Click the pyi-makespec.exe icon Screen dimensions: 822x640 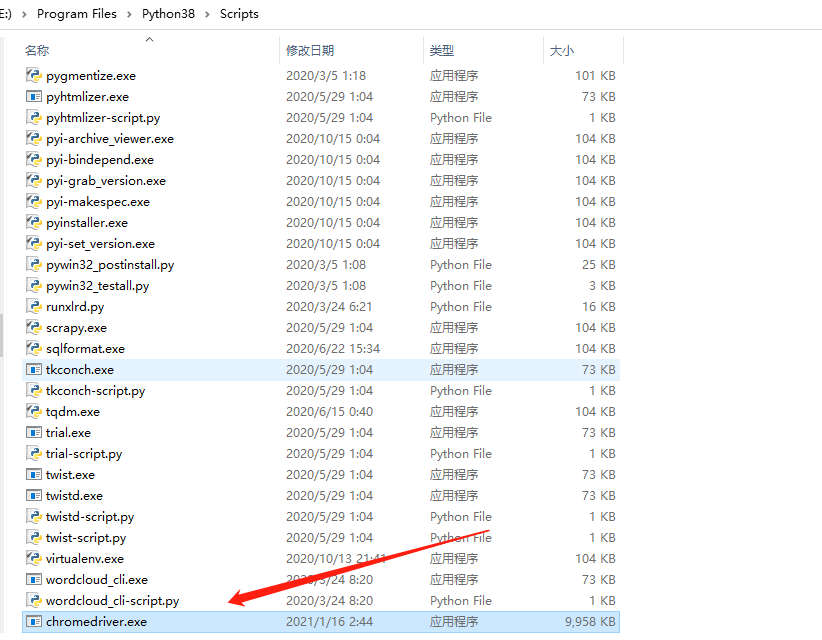(x=34, y=201)
